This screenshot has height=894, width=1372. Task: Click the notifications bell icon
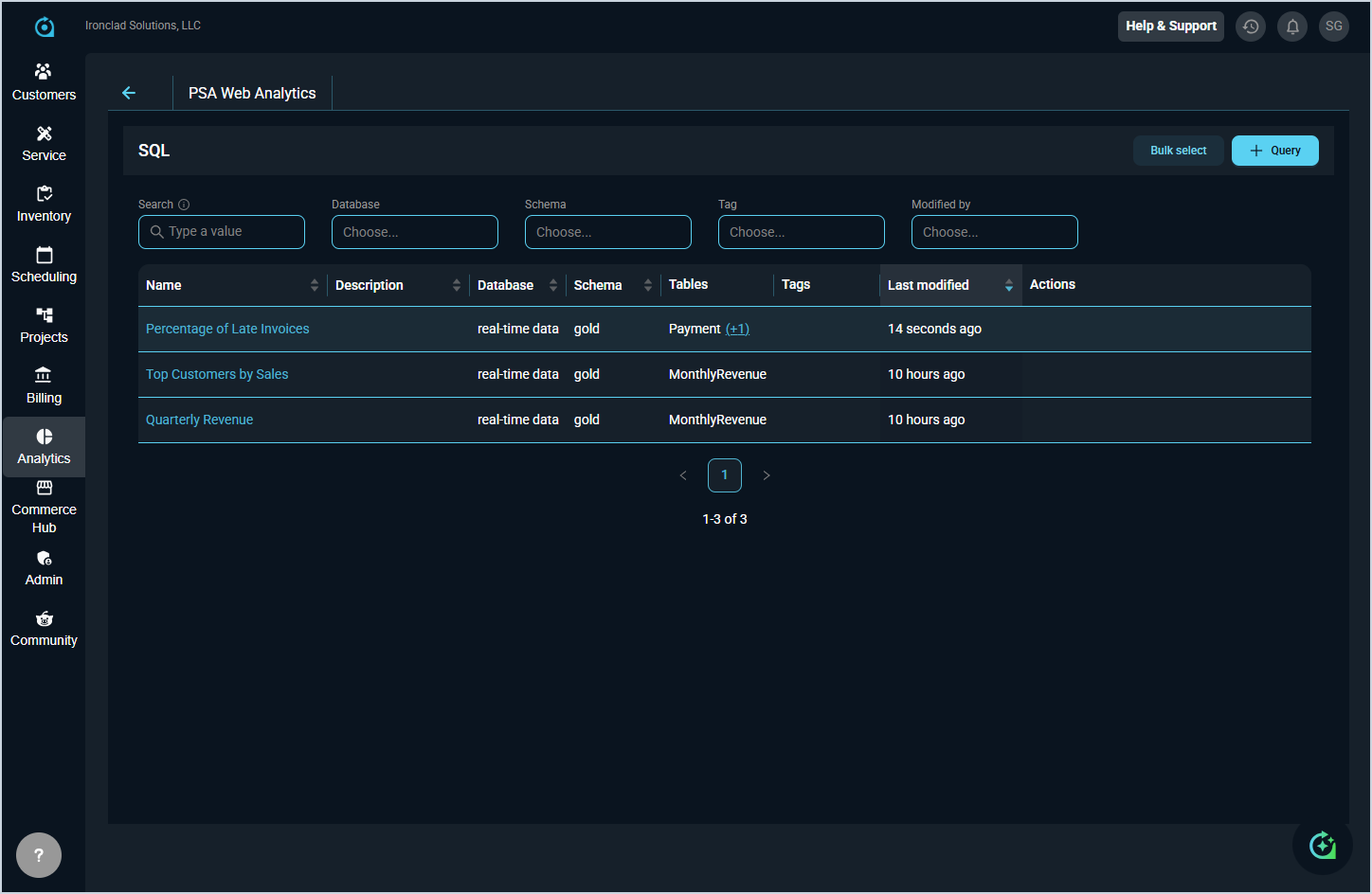point(1292,27)
